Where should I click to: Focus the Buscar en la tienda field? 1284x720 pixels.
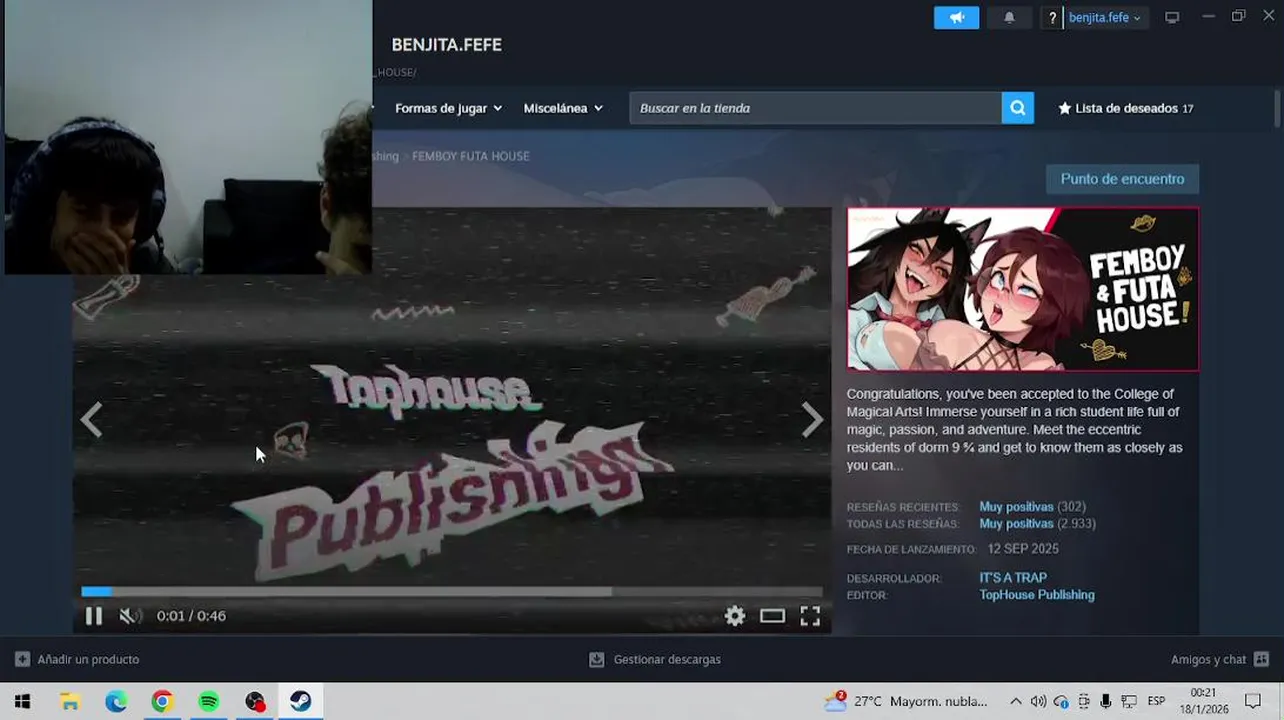[815, 108]
